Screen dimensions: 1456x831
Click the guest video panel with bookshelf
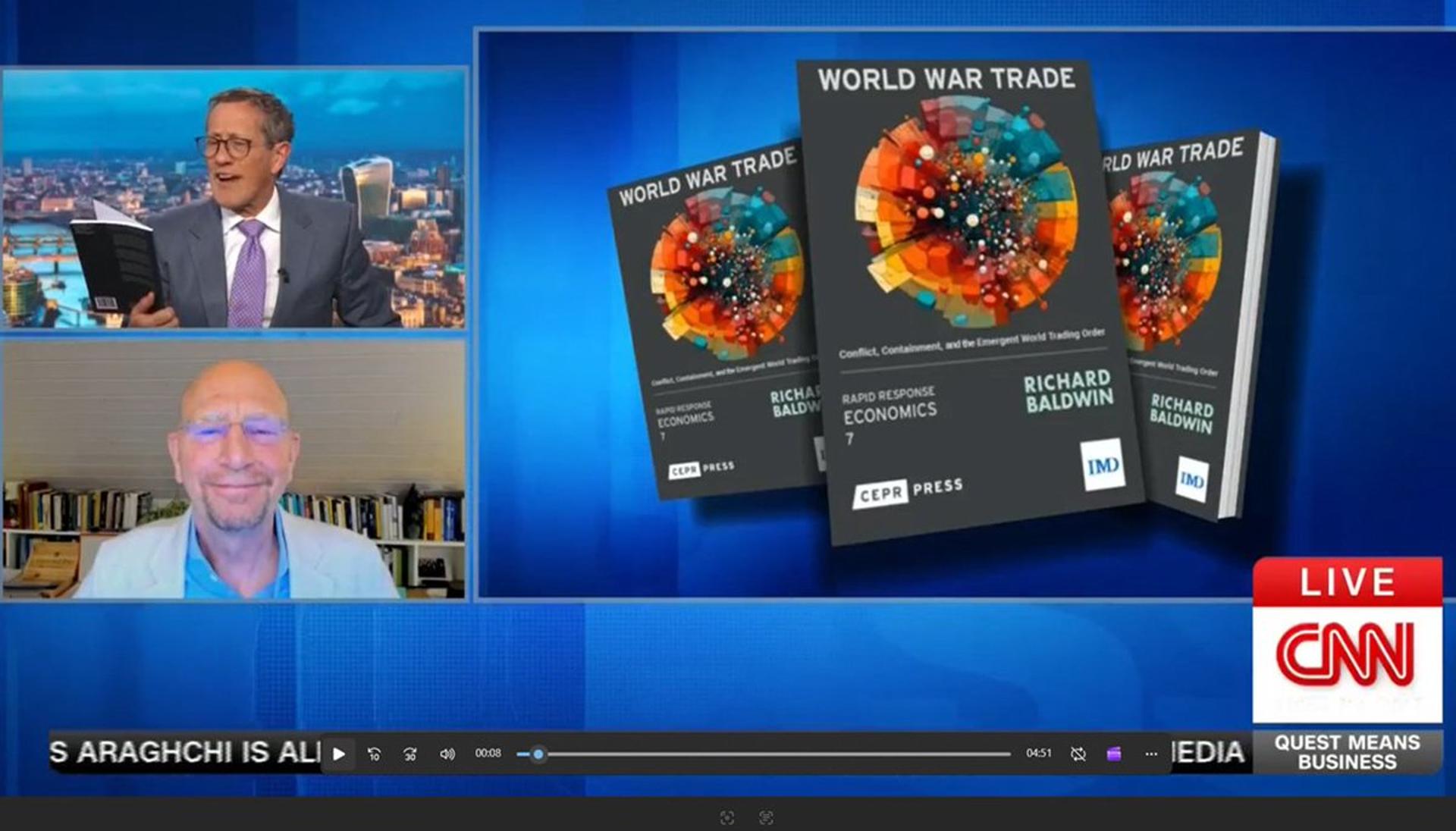pos(234,470)
